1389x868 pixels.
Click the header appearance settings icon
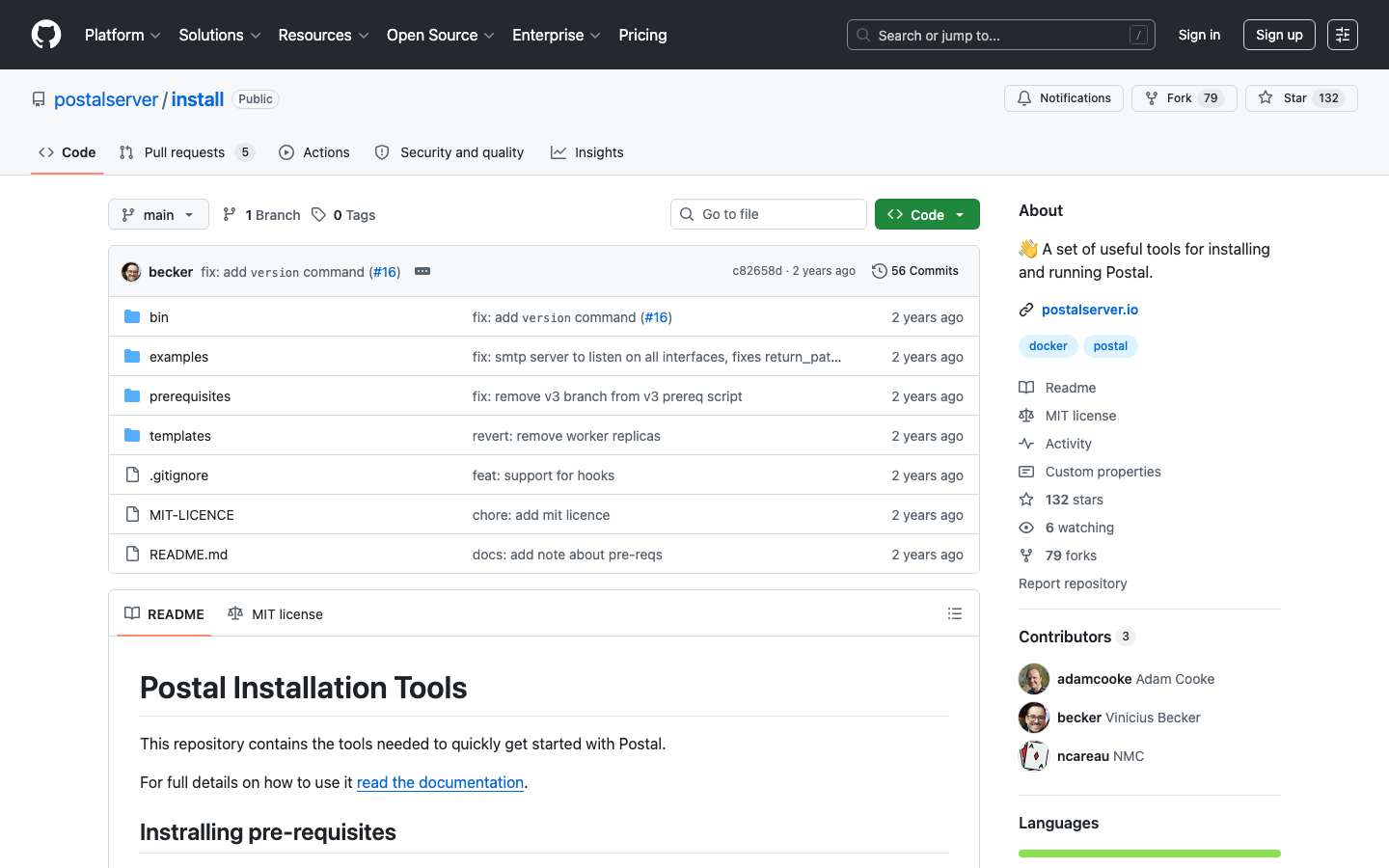pos(1342,35)
